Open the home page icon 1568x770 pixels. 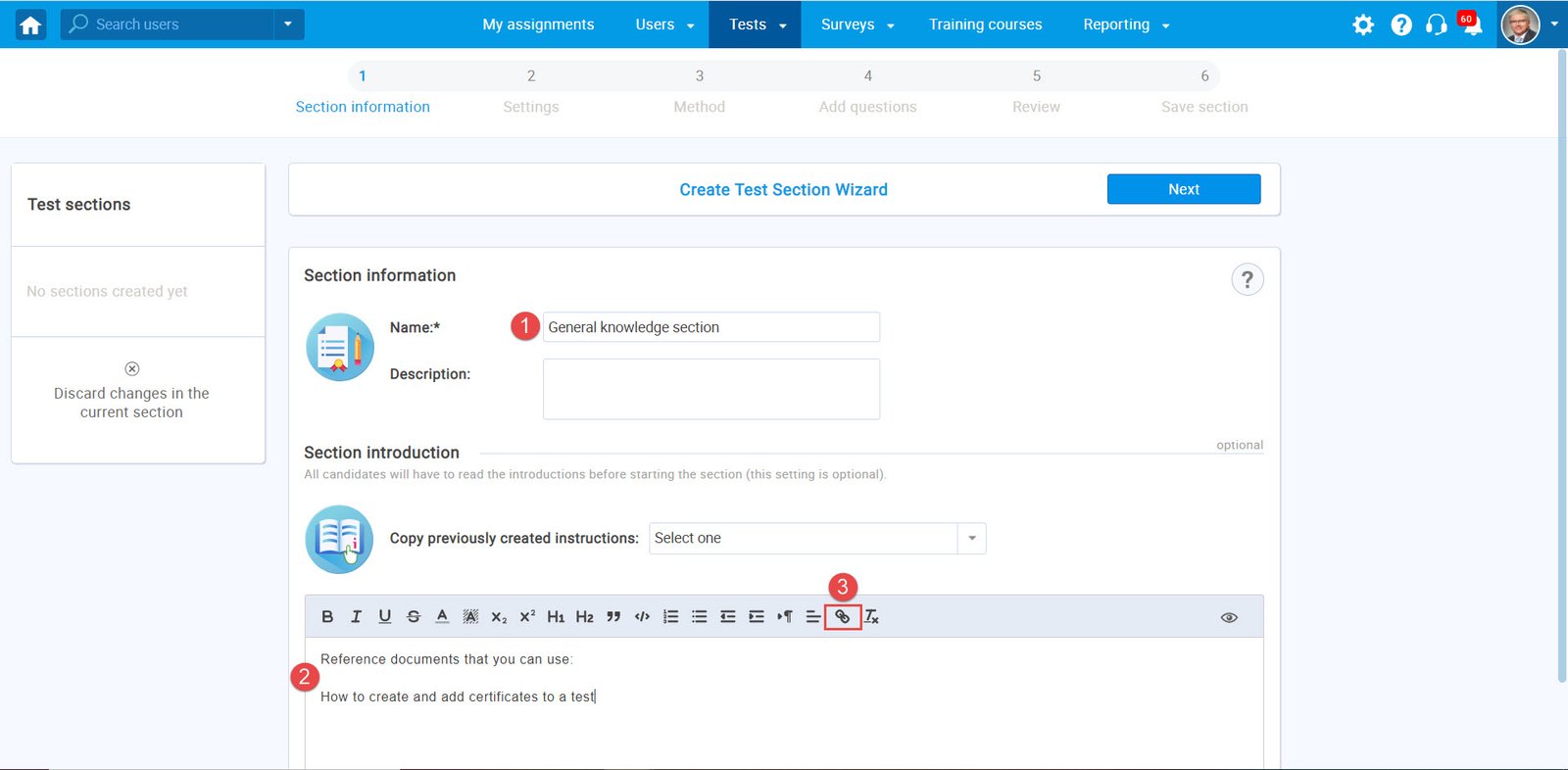click(30, 24)
